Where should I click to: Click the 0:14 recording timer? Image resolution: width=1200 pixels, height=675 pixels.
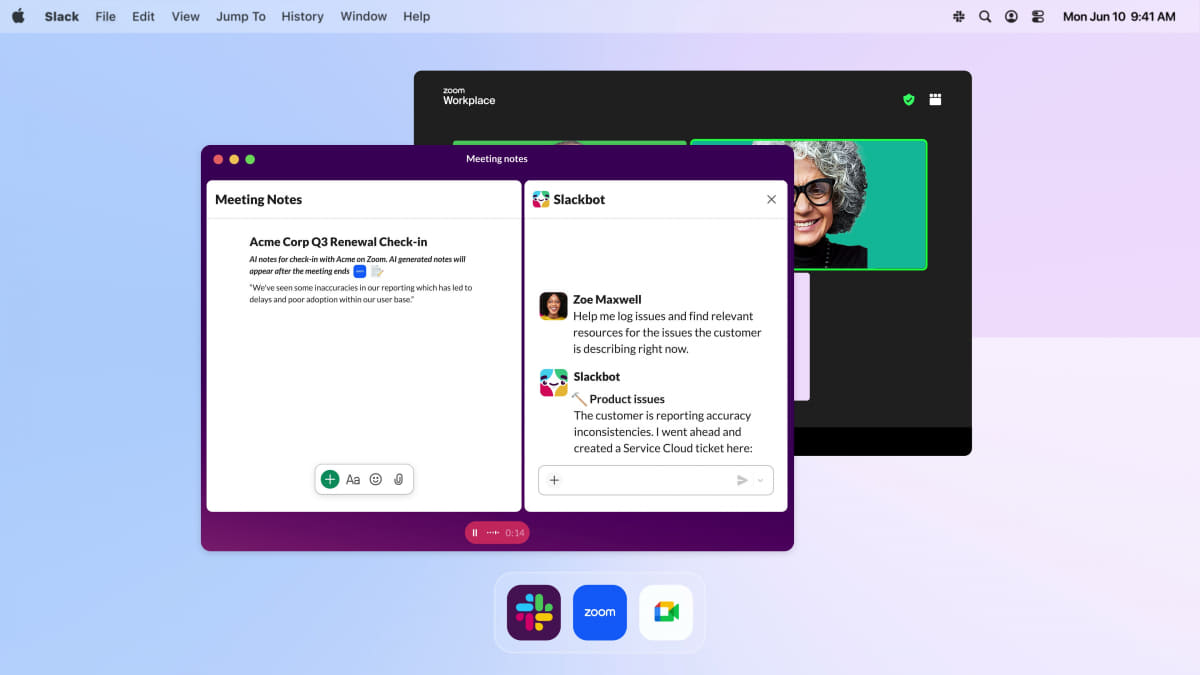point(515,533)
